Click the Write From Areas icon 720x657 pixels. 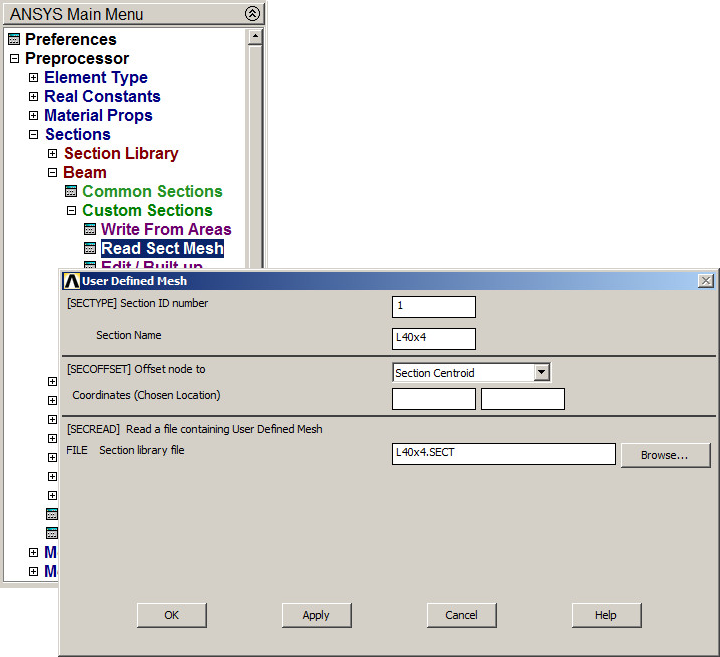(x=90, y=230)
